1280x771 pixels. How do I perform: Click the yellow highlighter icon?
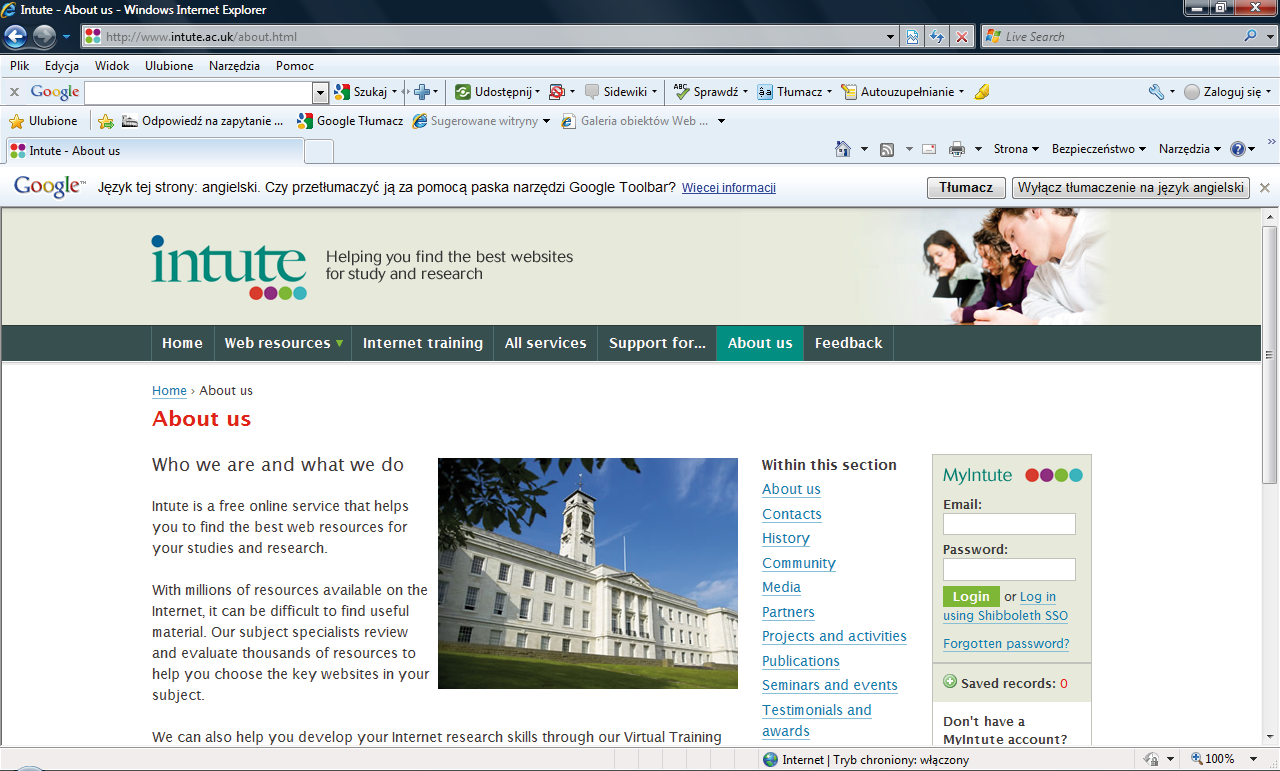point(982,92)
